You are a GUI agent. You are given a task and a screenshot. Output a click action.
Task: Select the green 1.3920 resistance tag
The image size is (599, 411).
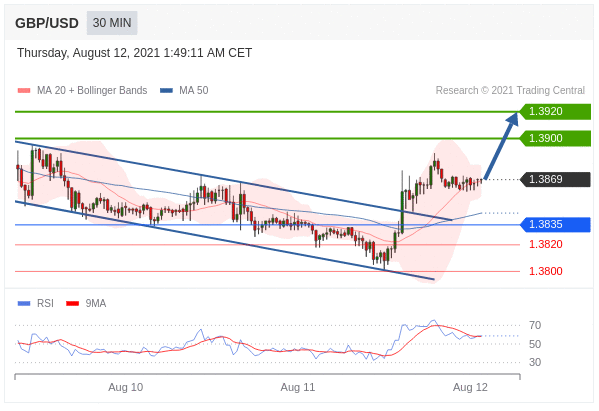click(555, 112)
